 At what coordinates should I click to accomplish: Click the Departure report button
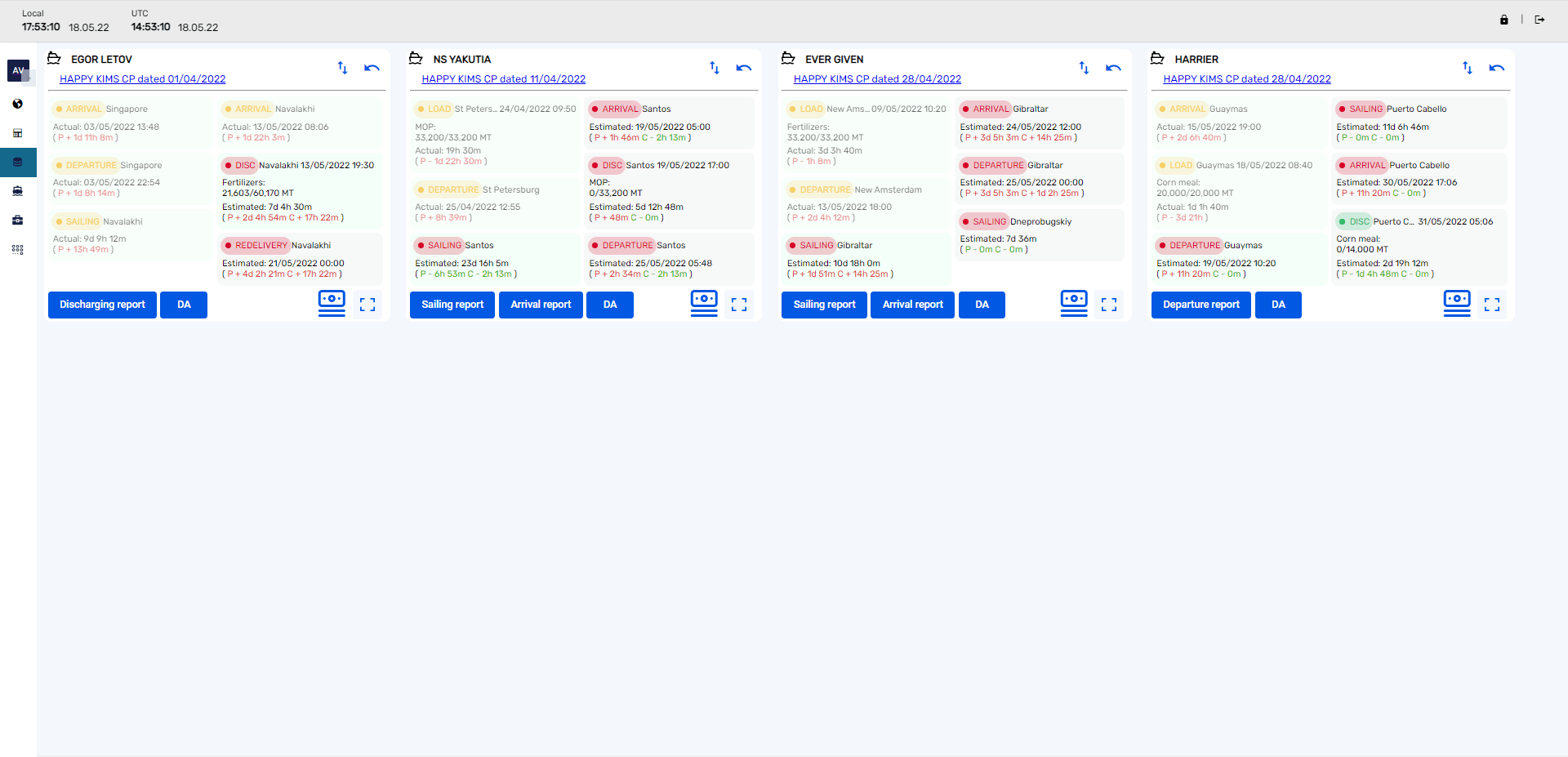1201,305
